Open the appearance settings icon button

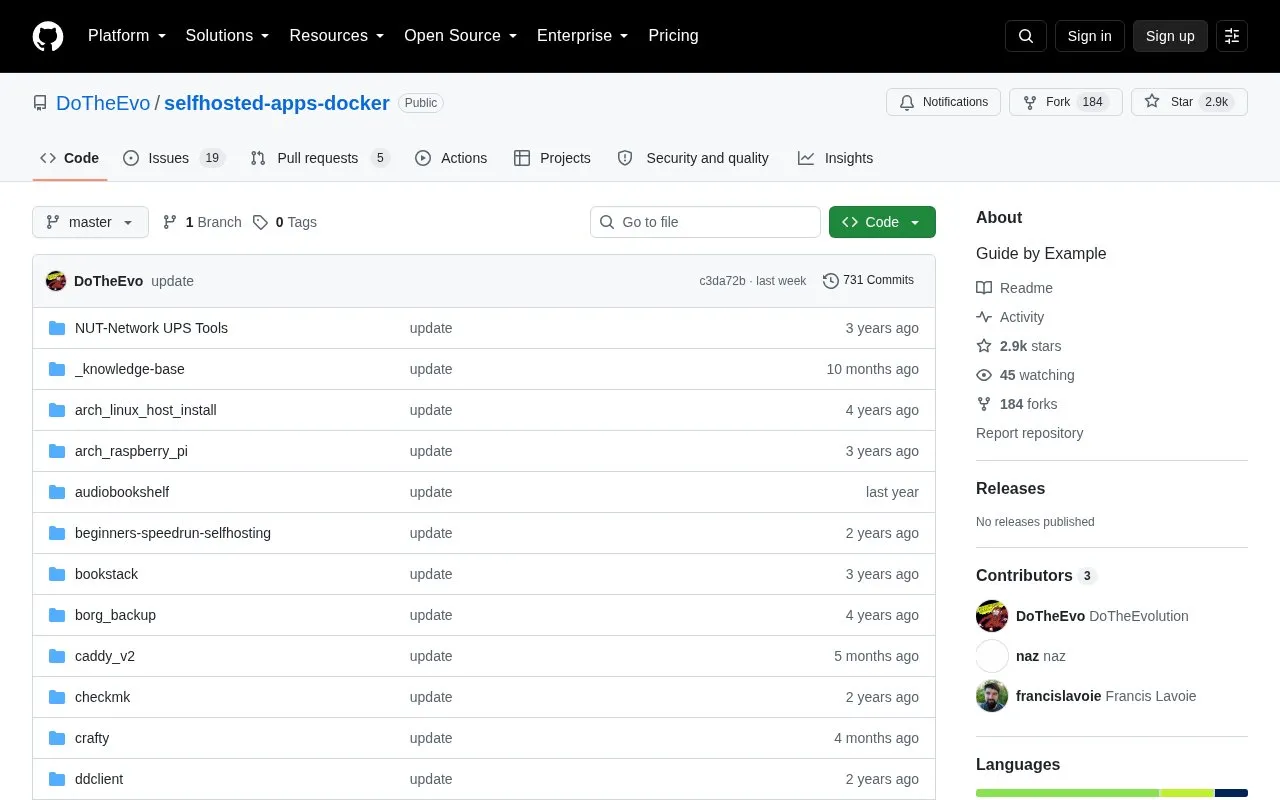[1232, 36]
